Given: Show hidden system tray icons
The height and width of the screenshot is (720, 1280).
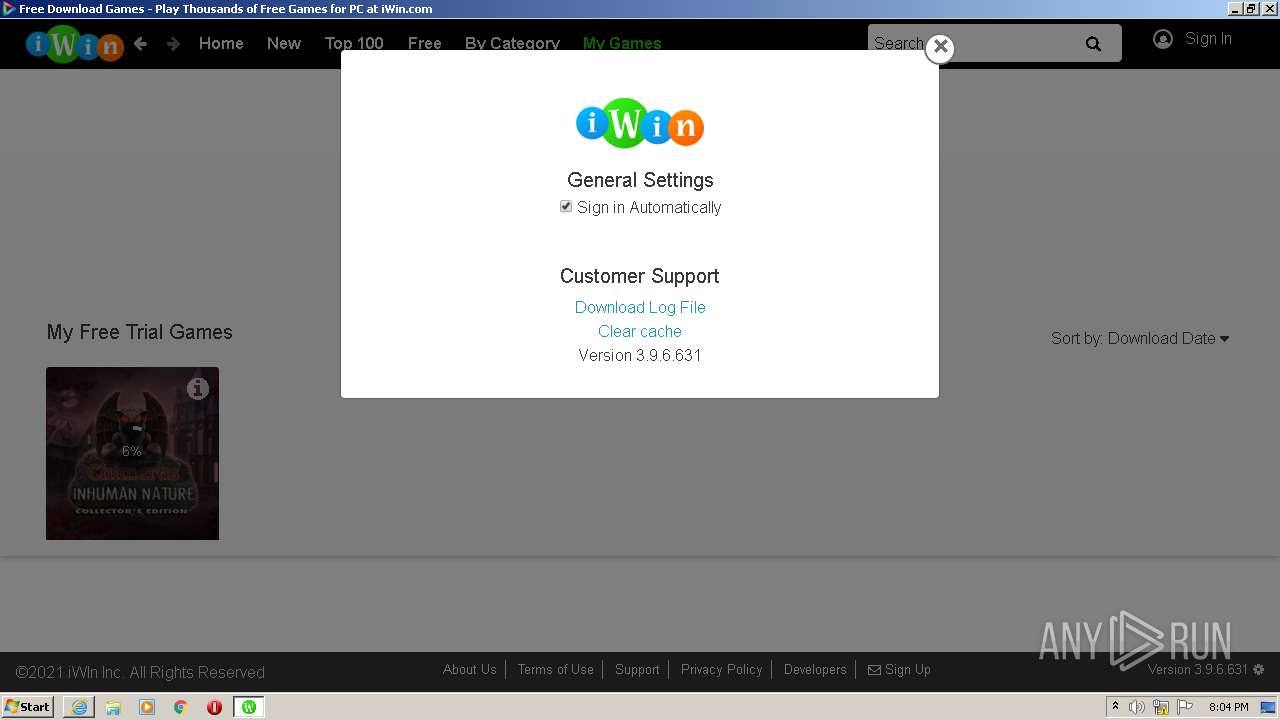Looking at the screenshot, I should tap(1115, 706).
